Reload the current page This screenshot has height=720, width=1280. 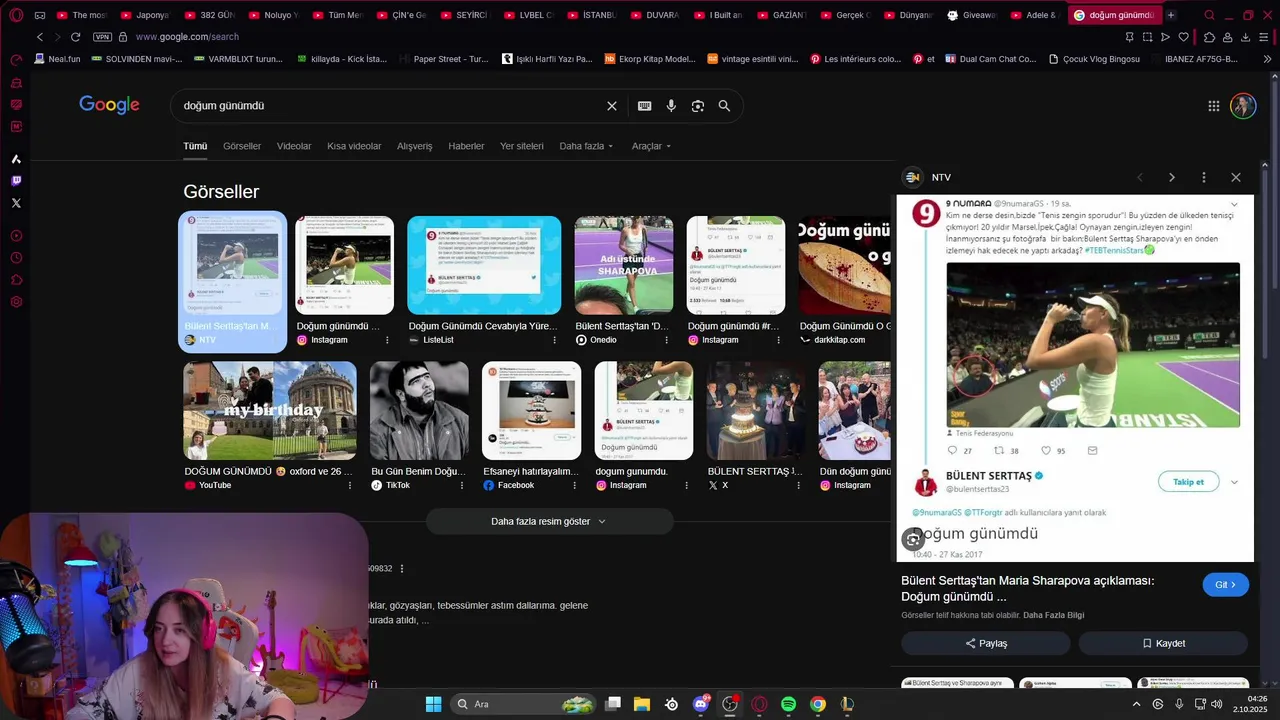pyautogui.click(x=75, y=37)
